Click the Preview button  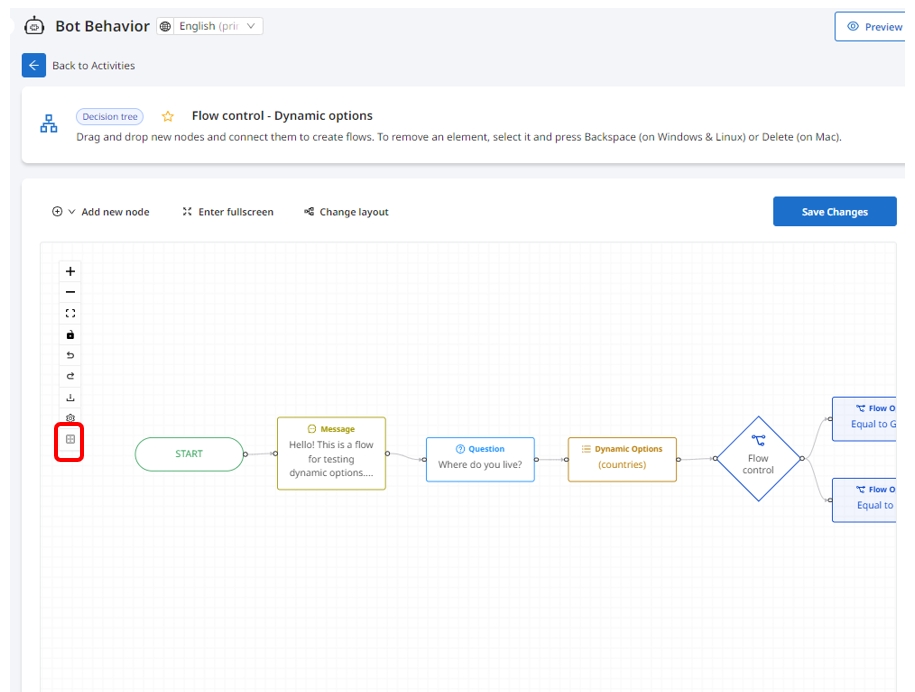pyautogui.click(x=873, y=27)
